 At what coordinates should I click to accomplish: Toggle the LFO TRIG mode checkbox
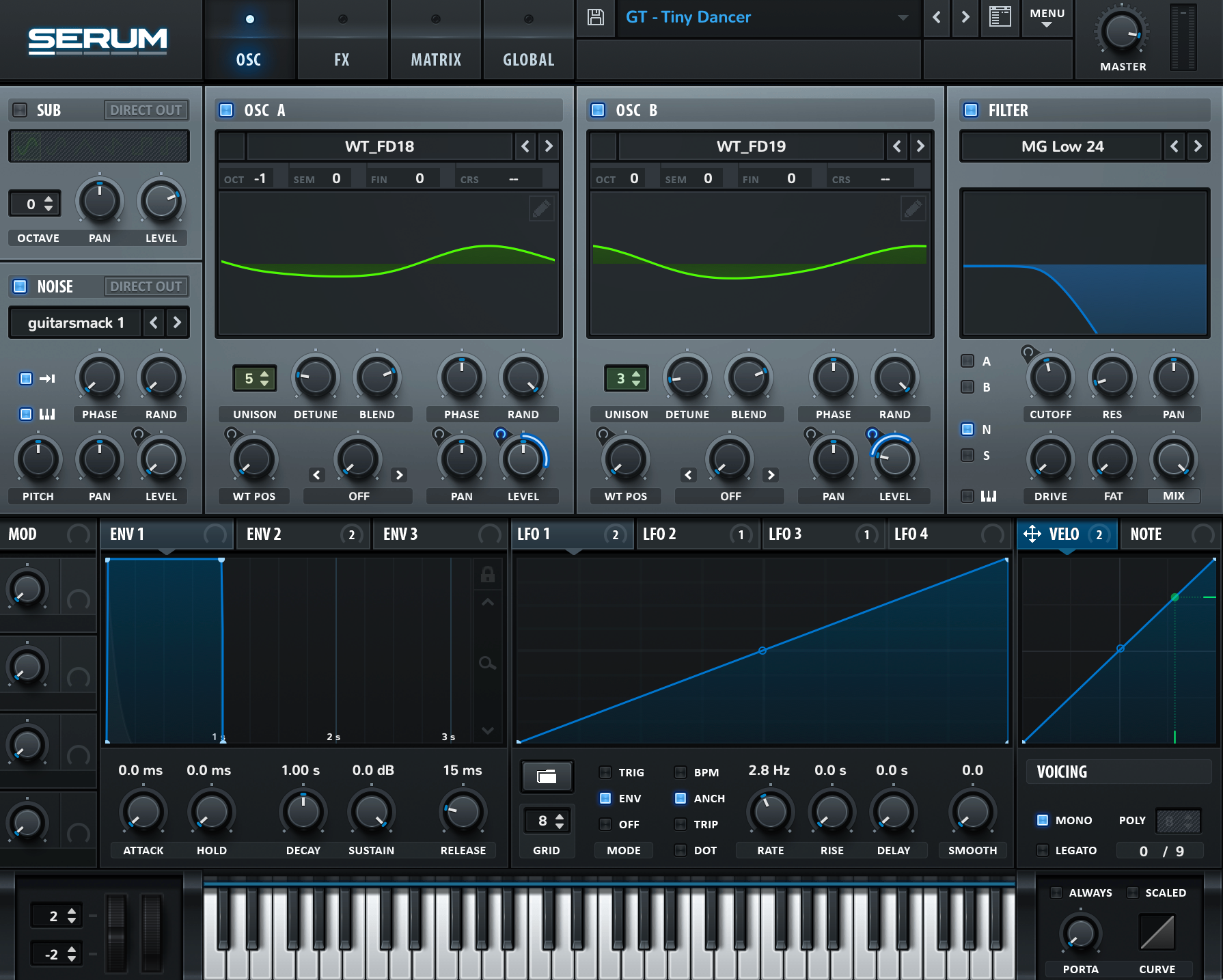point(605,772)
